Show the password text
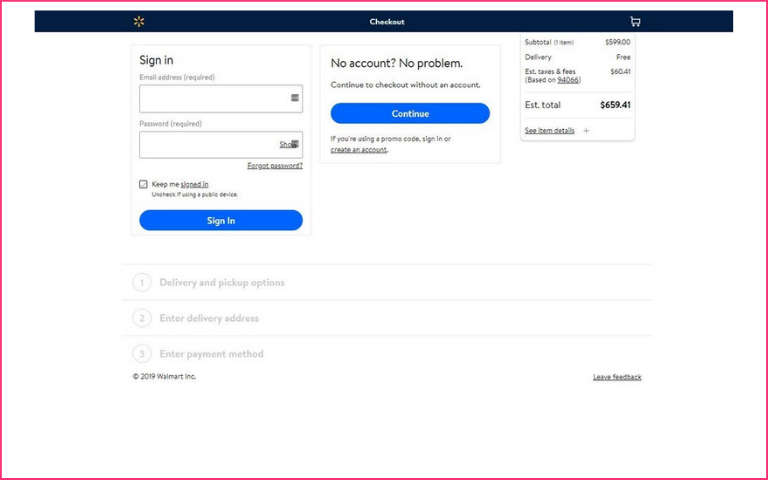Viewport: 768px width, 480px height. pos(288,144)
